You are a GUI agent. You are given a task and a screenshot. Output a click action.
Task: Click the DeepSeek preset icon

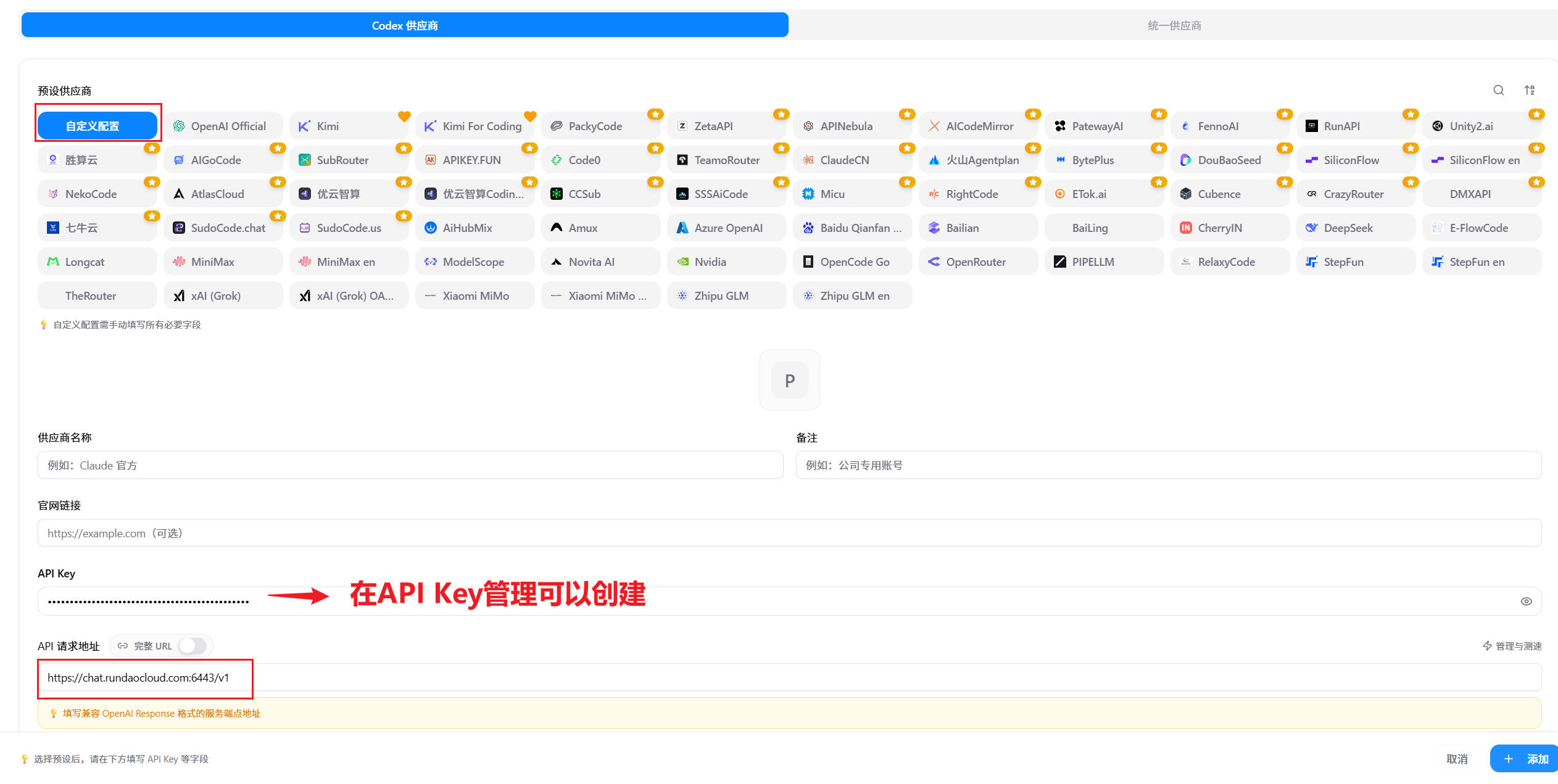point(1312,228)
